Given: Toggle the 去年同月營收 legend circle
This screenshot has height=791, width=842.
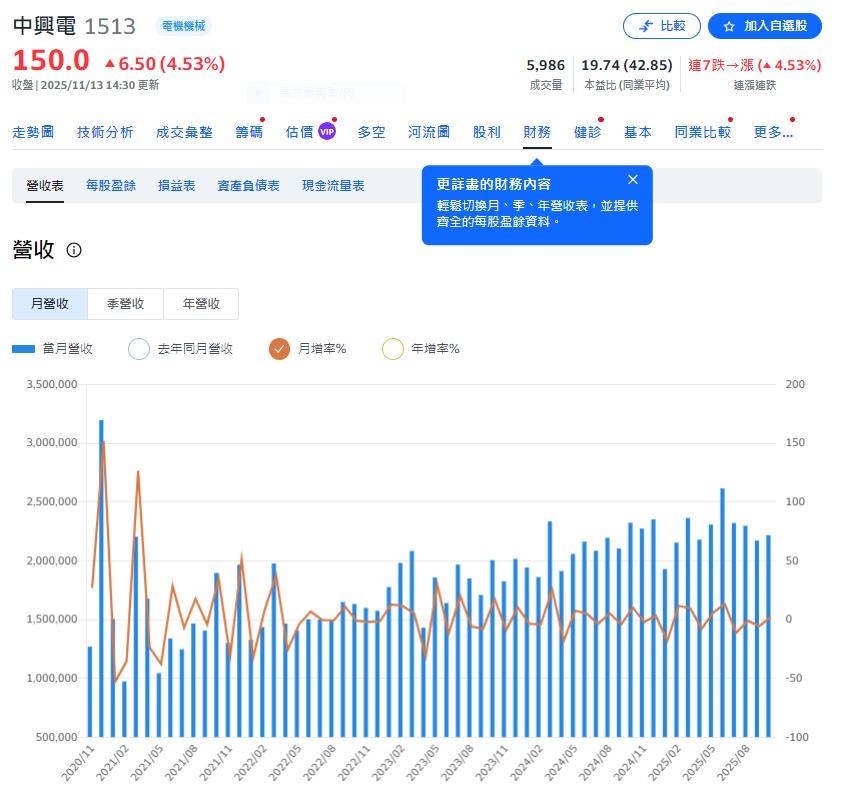Looking at the screenshot, I should pos(139,348).
